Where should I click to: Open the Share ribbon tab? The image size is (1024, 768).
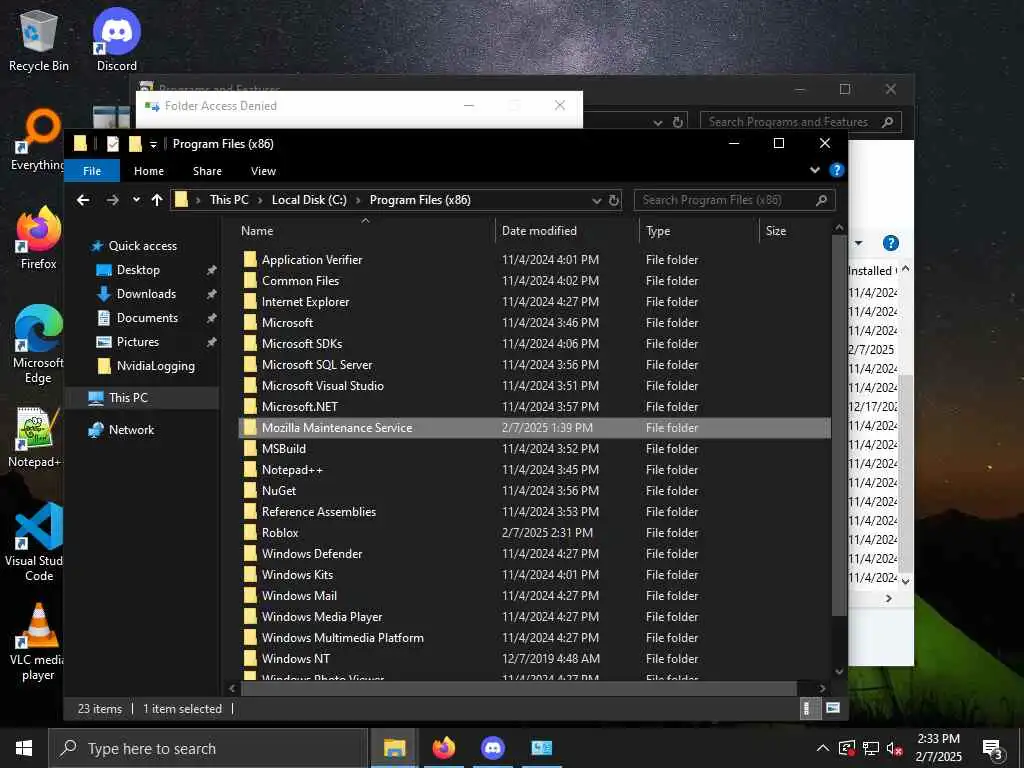coord(207,170)
